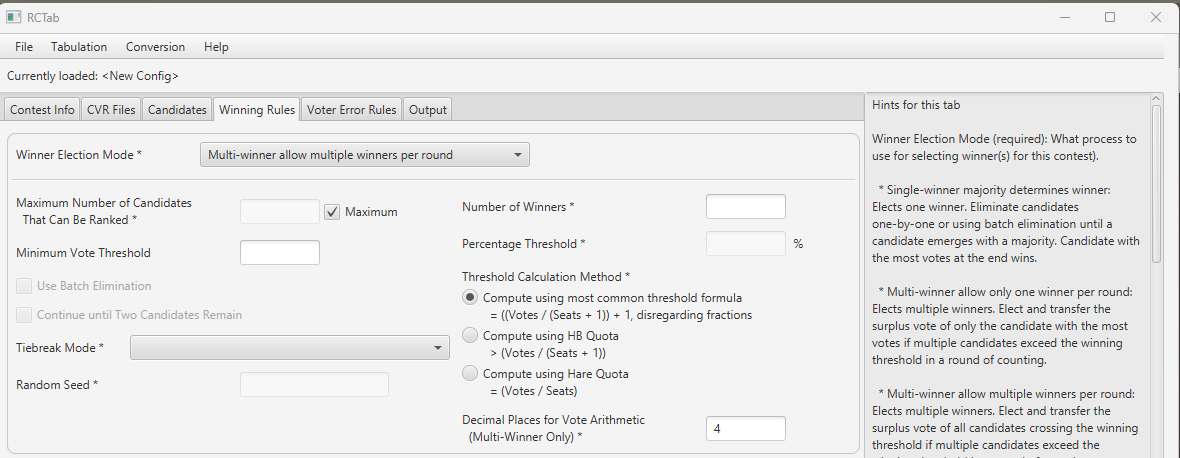Select most common threshold formula radio
Viewport: 1180px width, 458px height.
[x=470, y=298]
